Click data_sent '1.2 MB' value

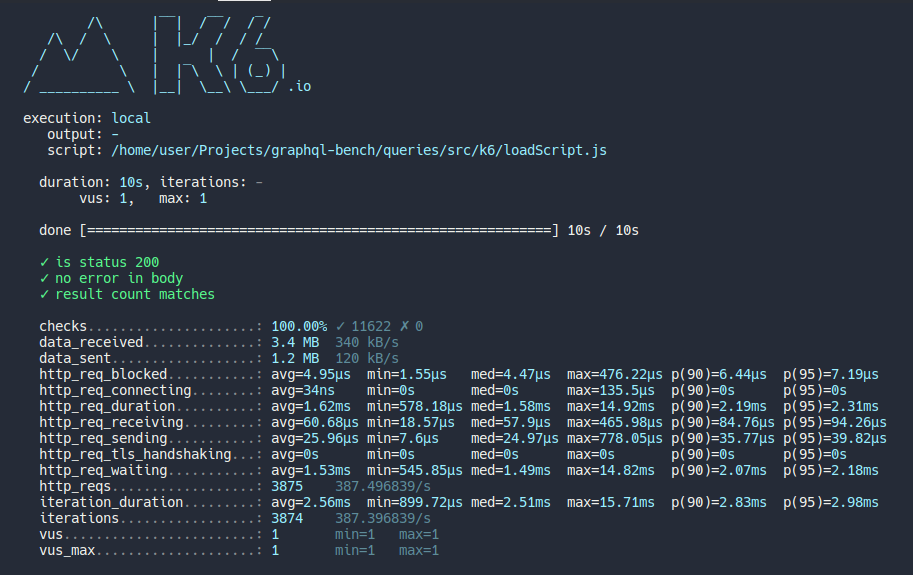point(295,359)
